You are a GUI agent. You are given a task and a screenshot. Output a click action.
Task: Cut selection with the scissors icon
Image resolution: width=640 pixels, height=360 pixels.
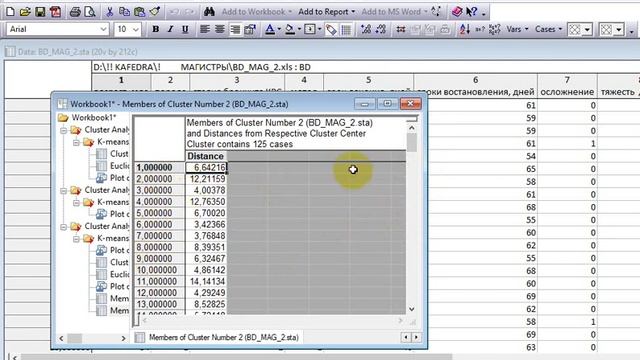pos(109,12)
